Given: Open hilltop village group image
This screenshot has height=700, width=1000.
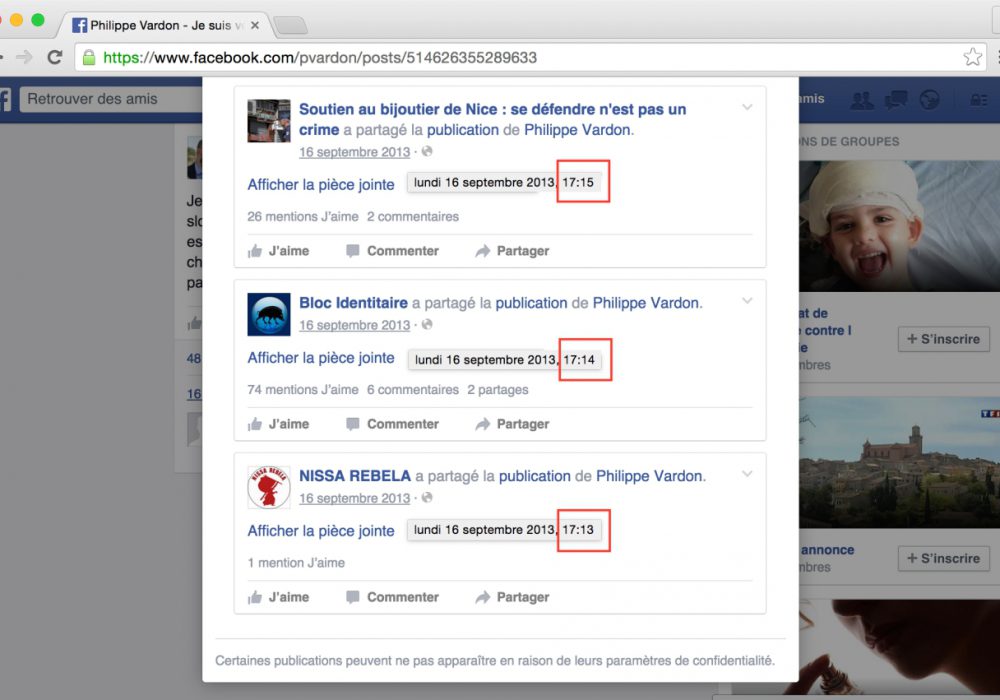Looking at the screenshot, I should pos(899,462).
